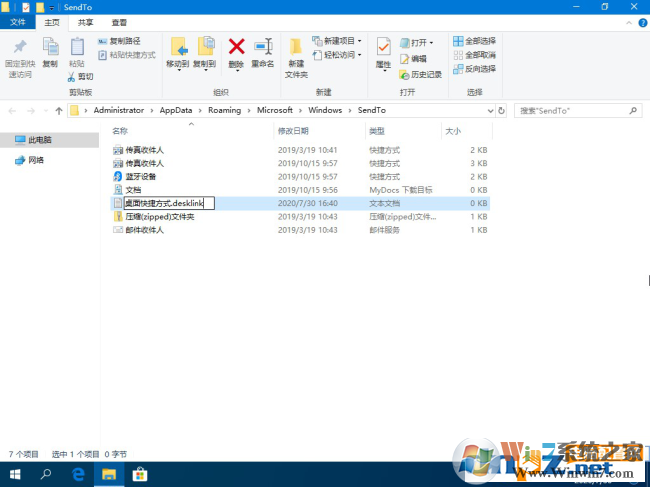Screen dimensions: 650x487
Task: Go forward with the Forward arrow
Action: (x=31, y=111)
